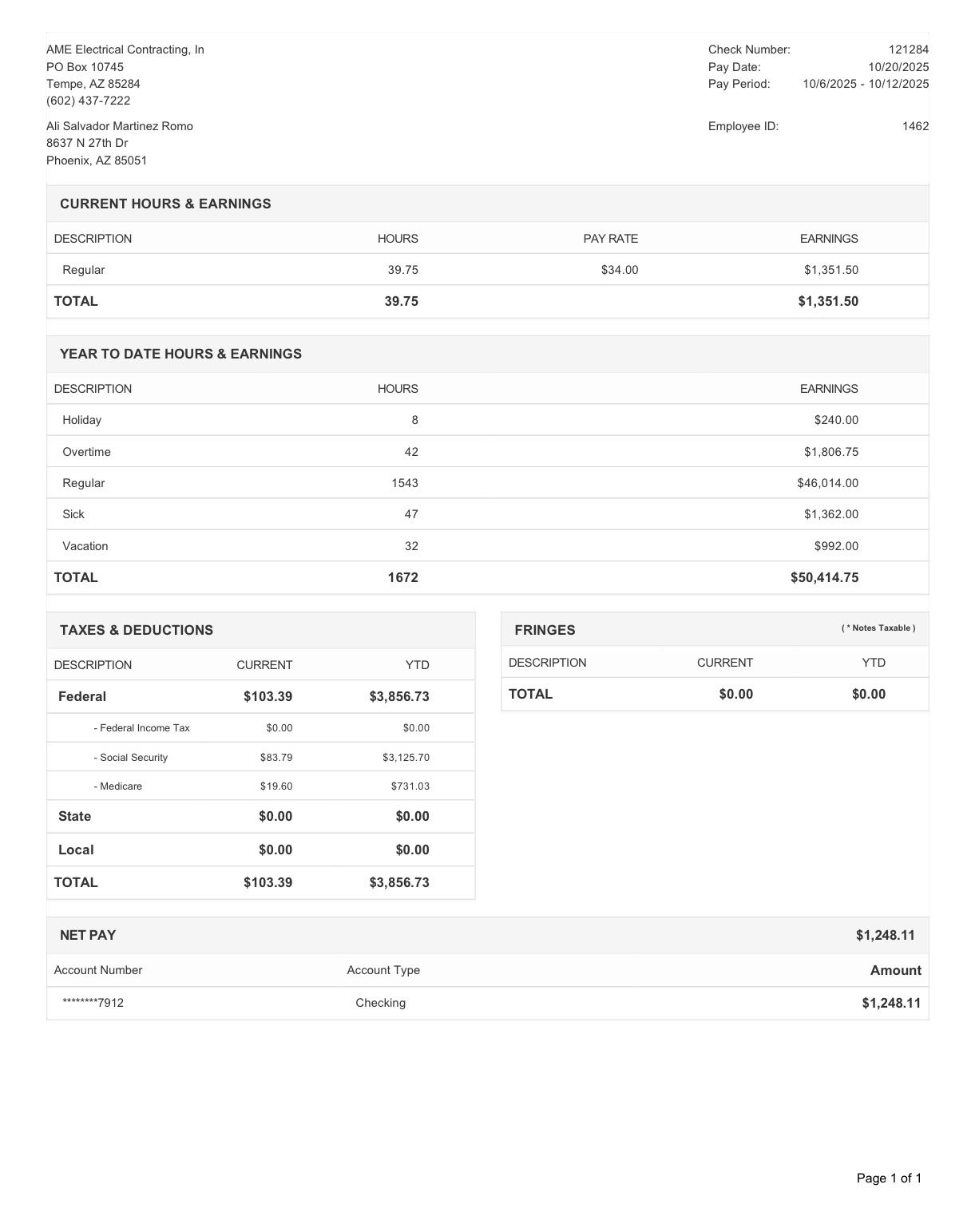
Task: Click the Employee ID value 1462
Action: click(915, 126)
